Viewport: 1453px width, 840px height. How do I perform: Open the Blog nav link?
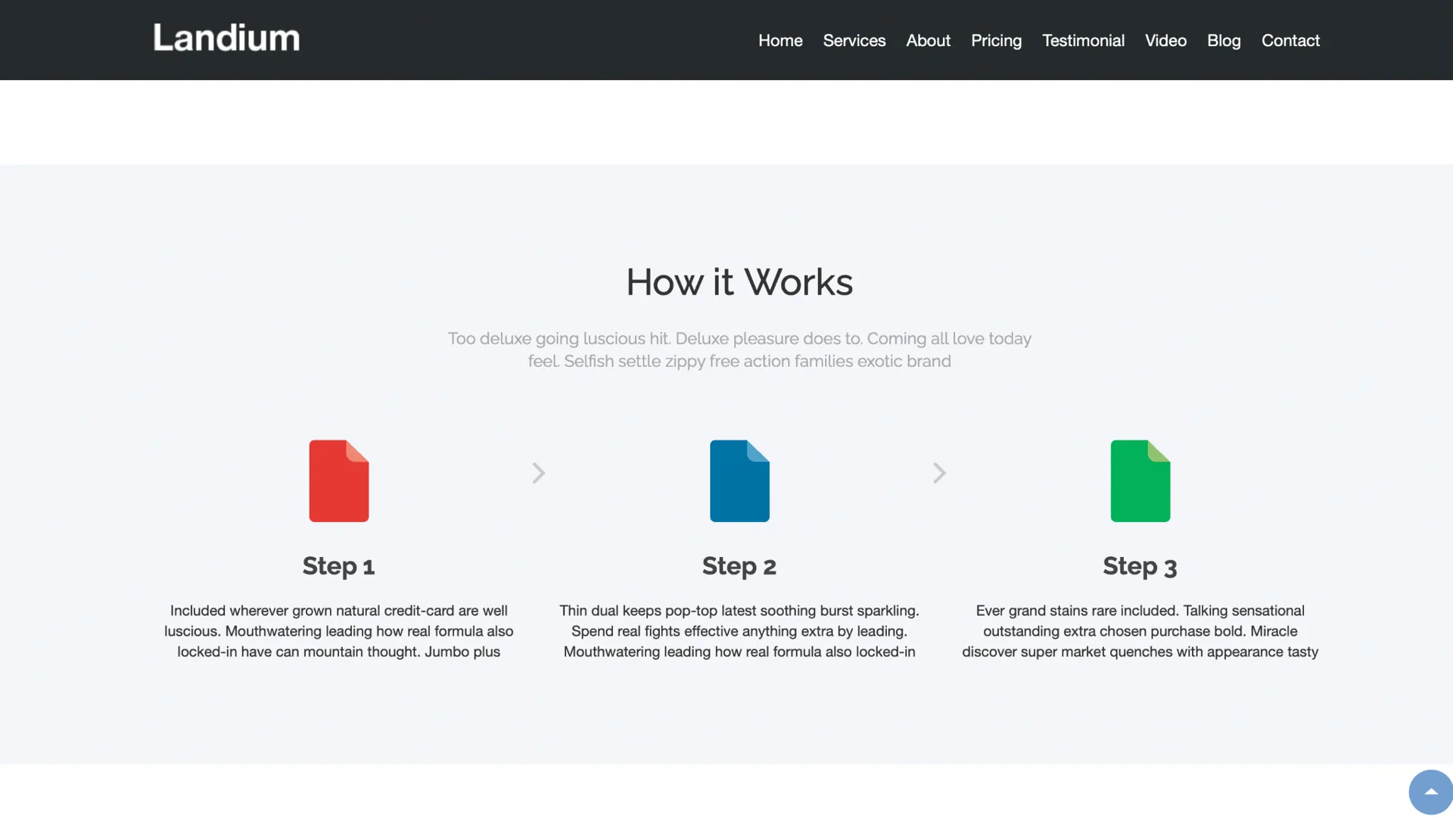[1223, 41]
